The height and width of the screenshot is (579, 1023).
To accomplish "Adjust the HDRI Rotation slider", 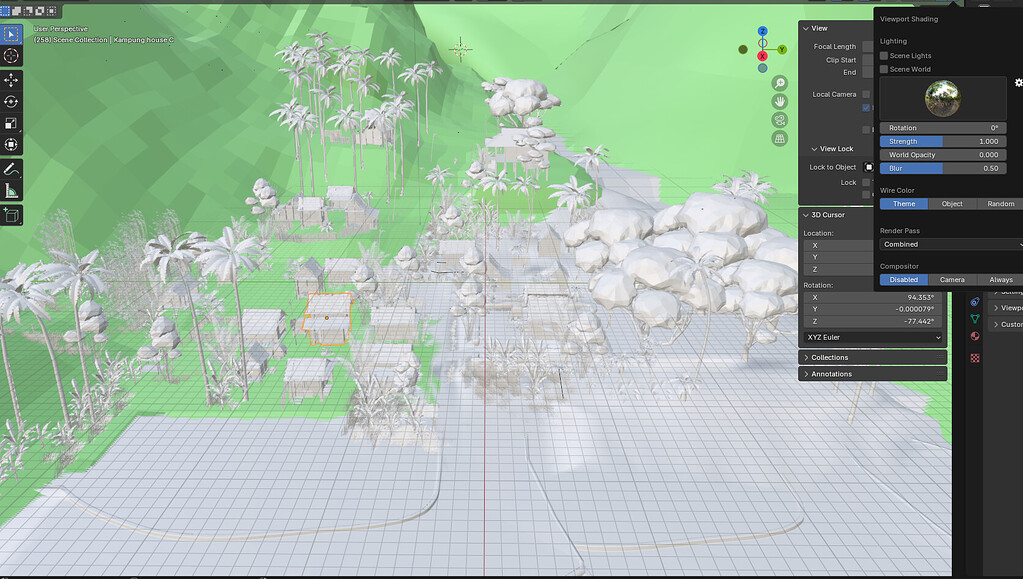I will click(943, 128).
